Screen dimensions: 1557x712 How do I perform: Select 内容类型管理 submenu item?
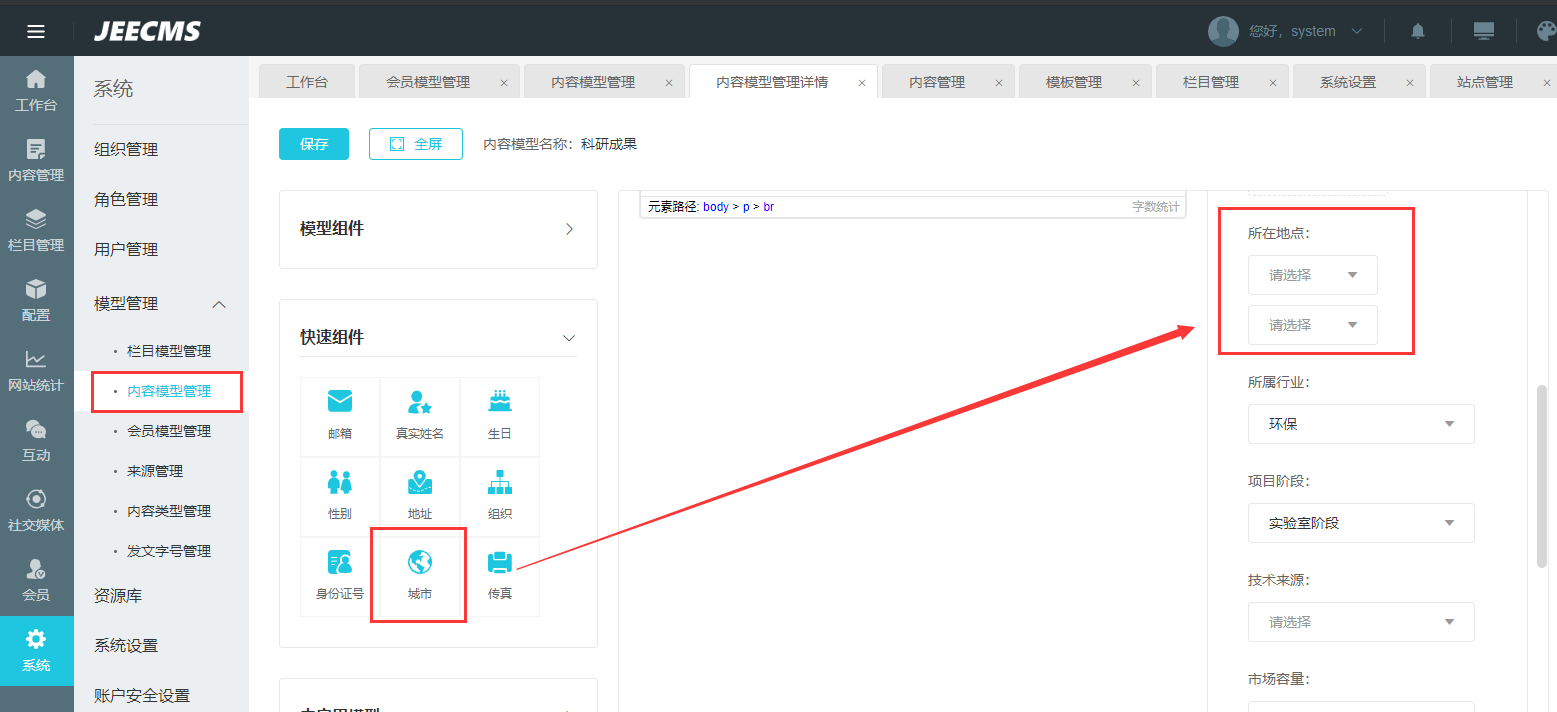169,512
